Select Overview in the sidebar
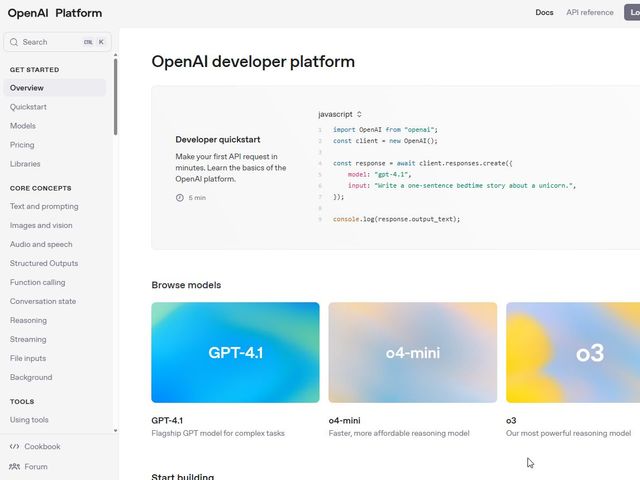This screenshot has width=640, height=480. pyautogui.click(x=54, y=88)
